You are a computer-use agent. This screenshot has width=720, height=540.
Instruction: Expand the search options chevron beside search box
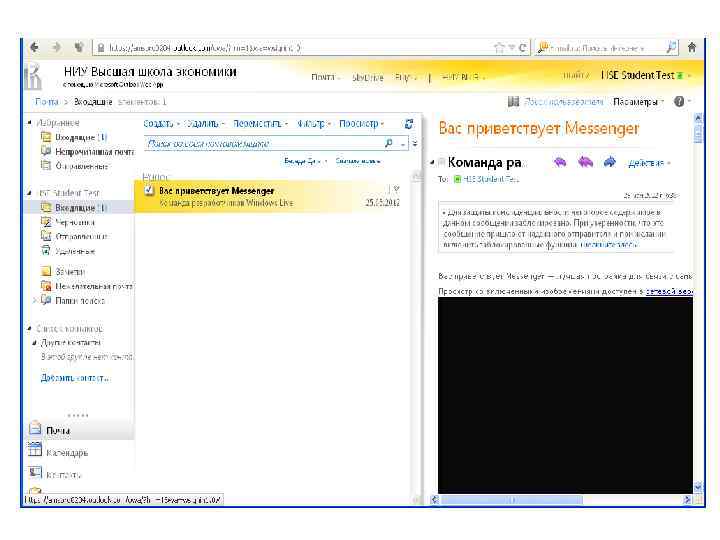point(415,143)
